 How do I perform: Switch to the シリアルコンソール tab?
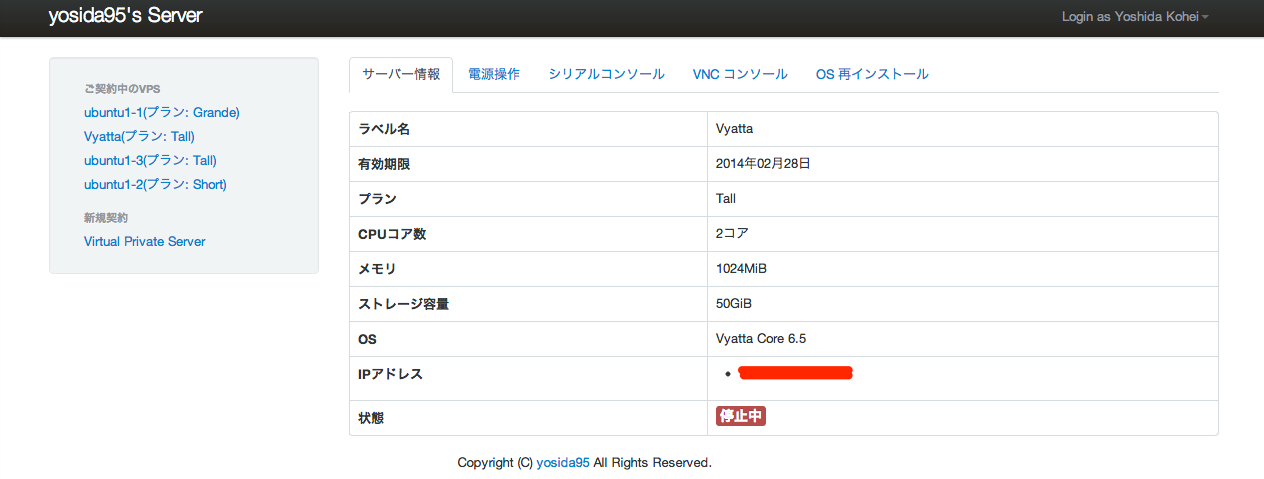point(606,75)
